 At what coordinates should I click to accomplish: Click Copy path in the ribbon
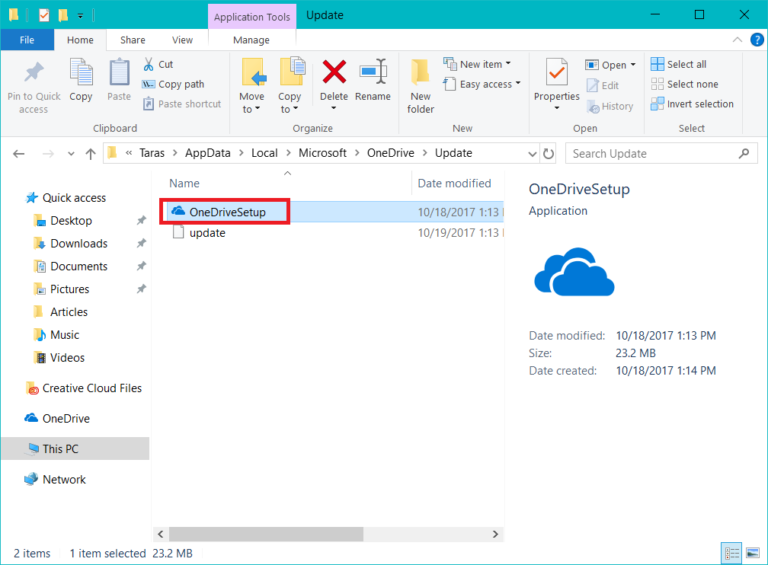click(x=173, y=84)
